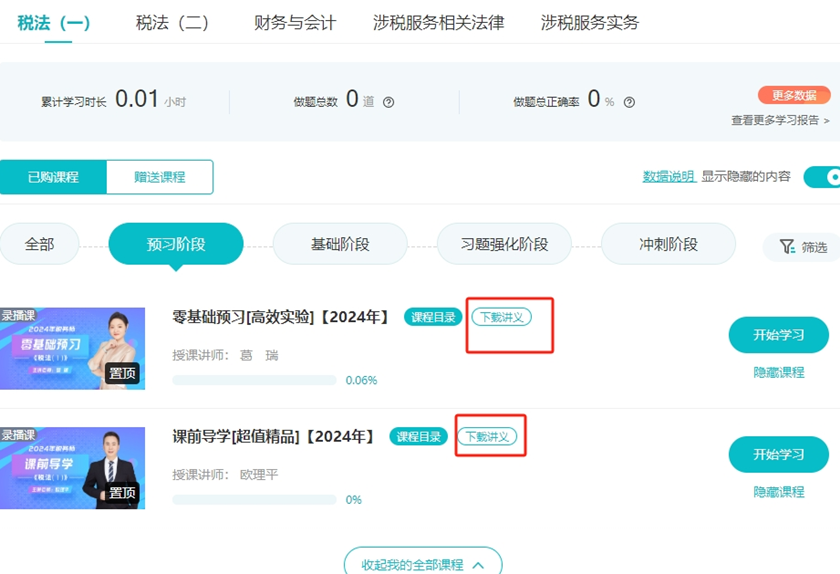Click the 课前导学[超值精品]【2024年】title
840x574 pixels.
pyautogui.click(x=273, y=436)
